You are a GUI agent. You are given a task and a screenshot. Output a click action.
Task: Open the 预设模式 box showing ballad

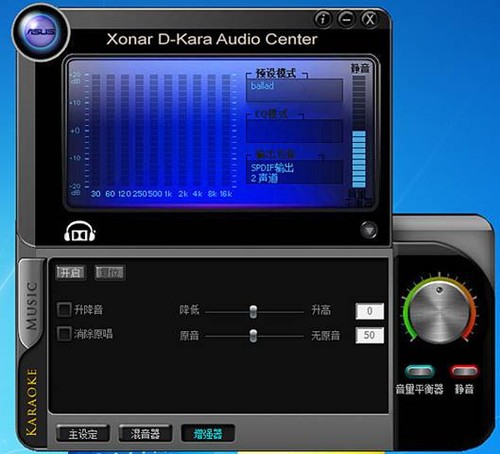click(294, 90)
